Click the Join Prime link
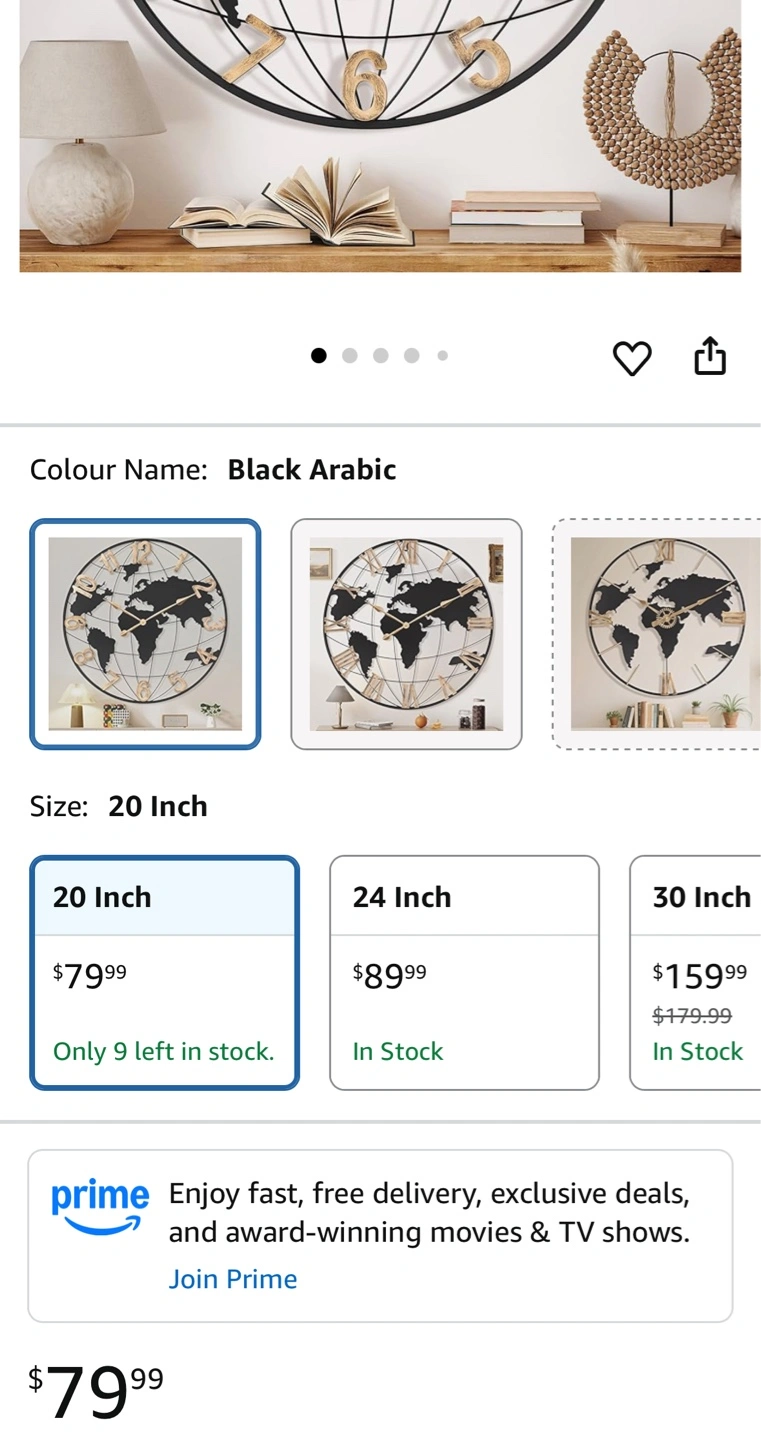The height and width of the screenshot is (1440, 761). (233, 1279)
